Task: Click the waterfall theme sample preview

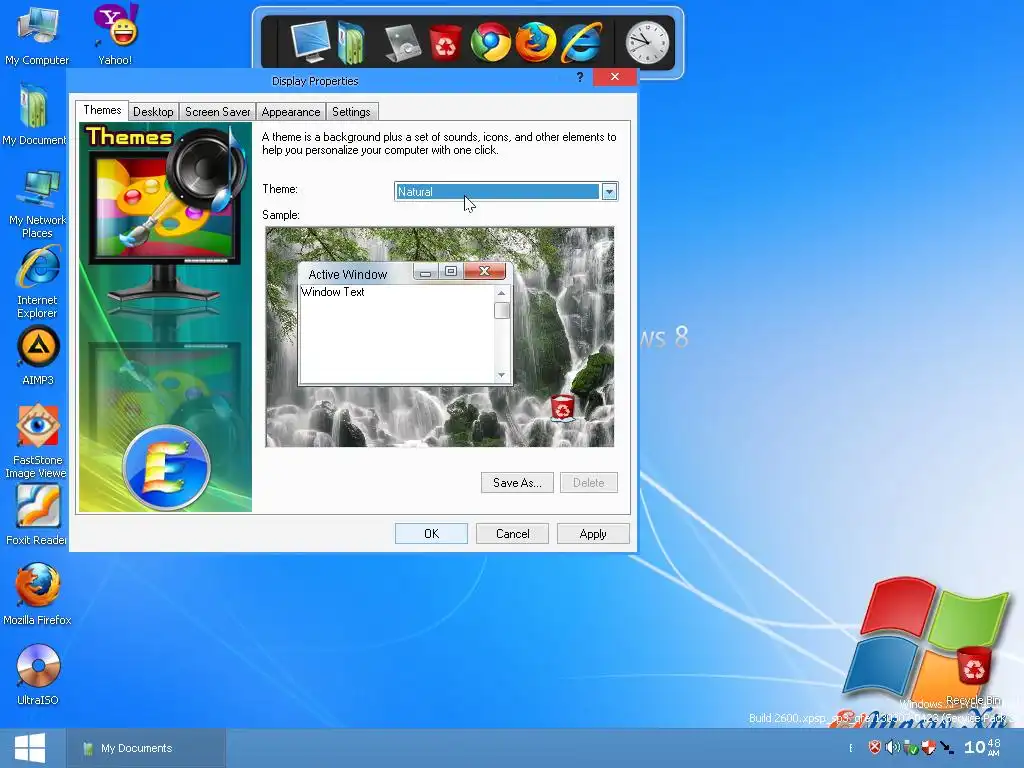Action: (x=440, y=337)
